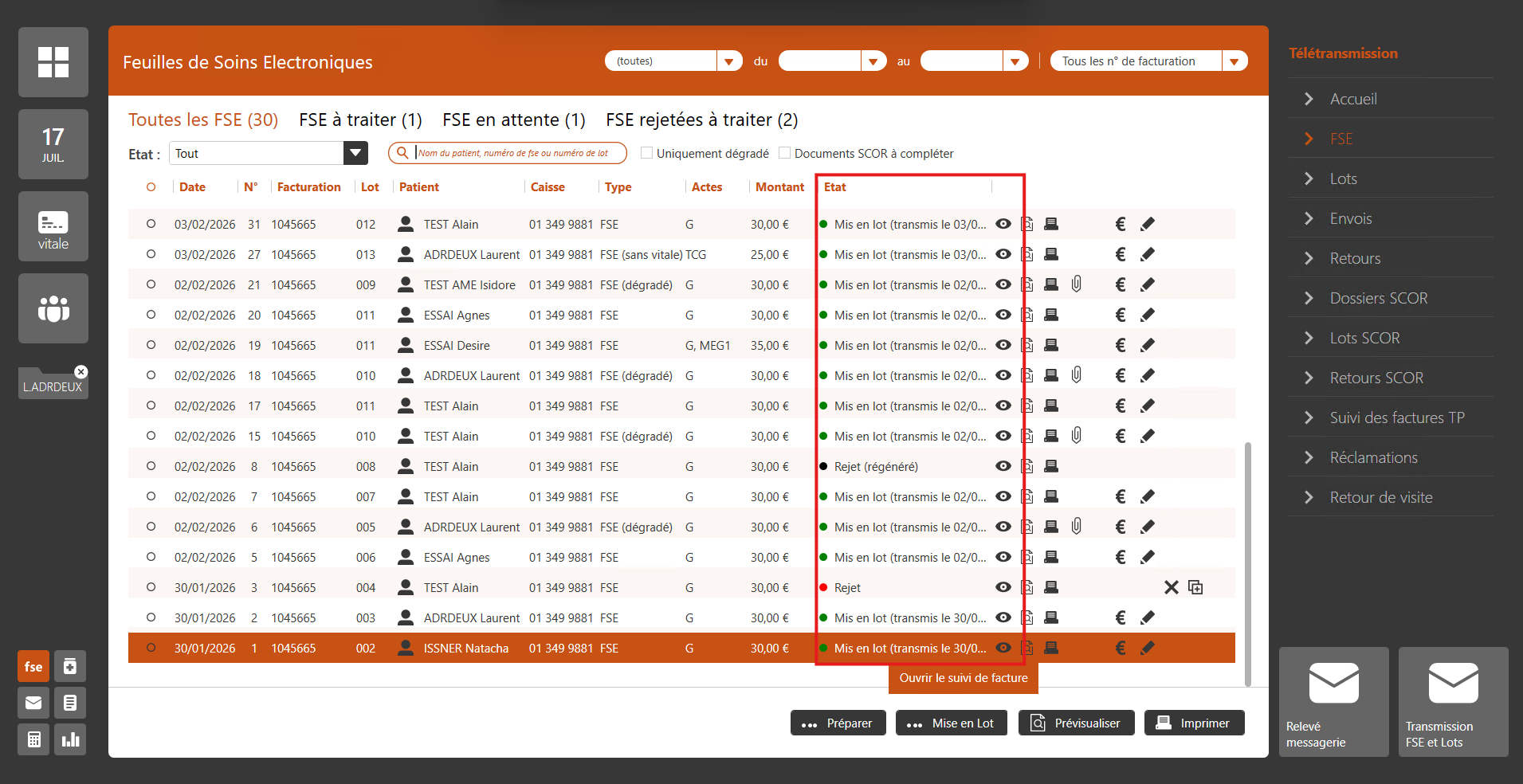This screenshot has width=1523, height=784.
Task: Click the vertical scrollbar of FSE list
Action: (1248, 563)
